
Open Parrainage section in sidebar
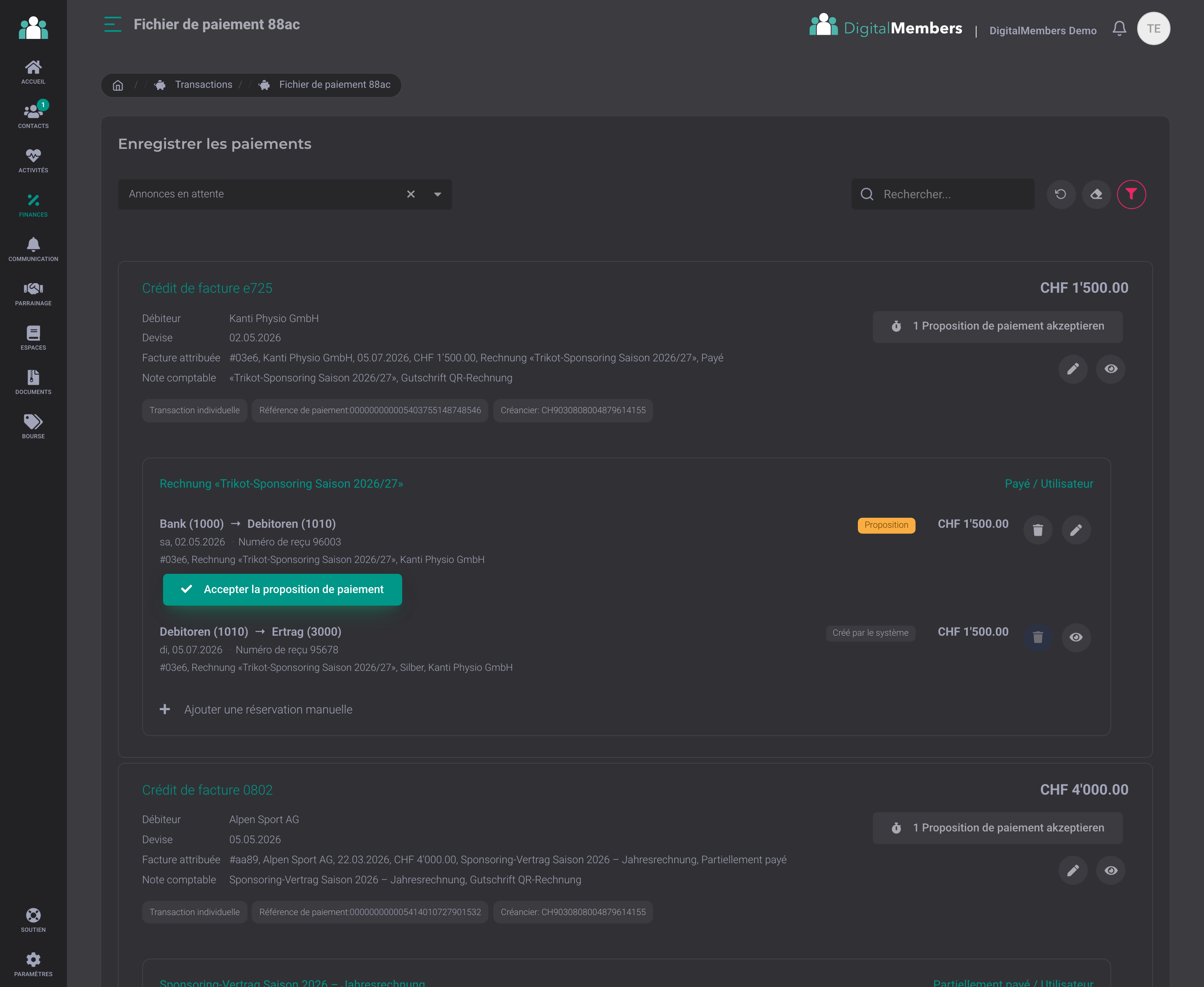(x=33, y=294)
